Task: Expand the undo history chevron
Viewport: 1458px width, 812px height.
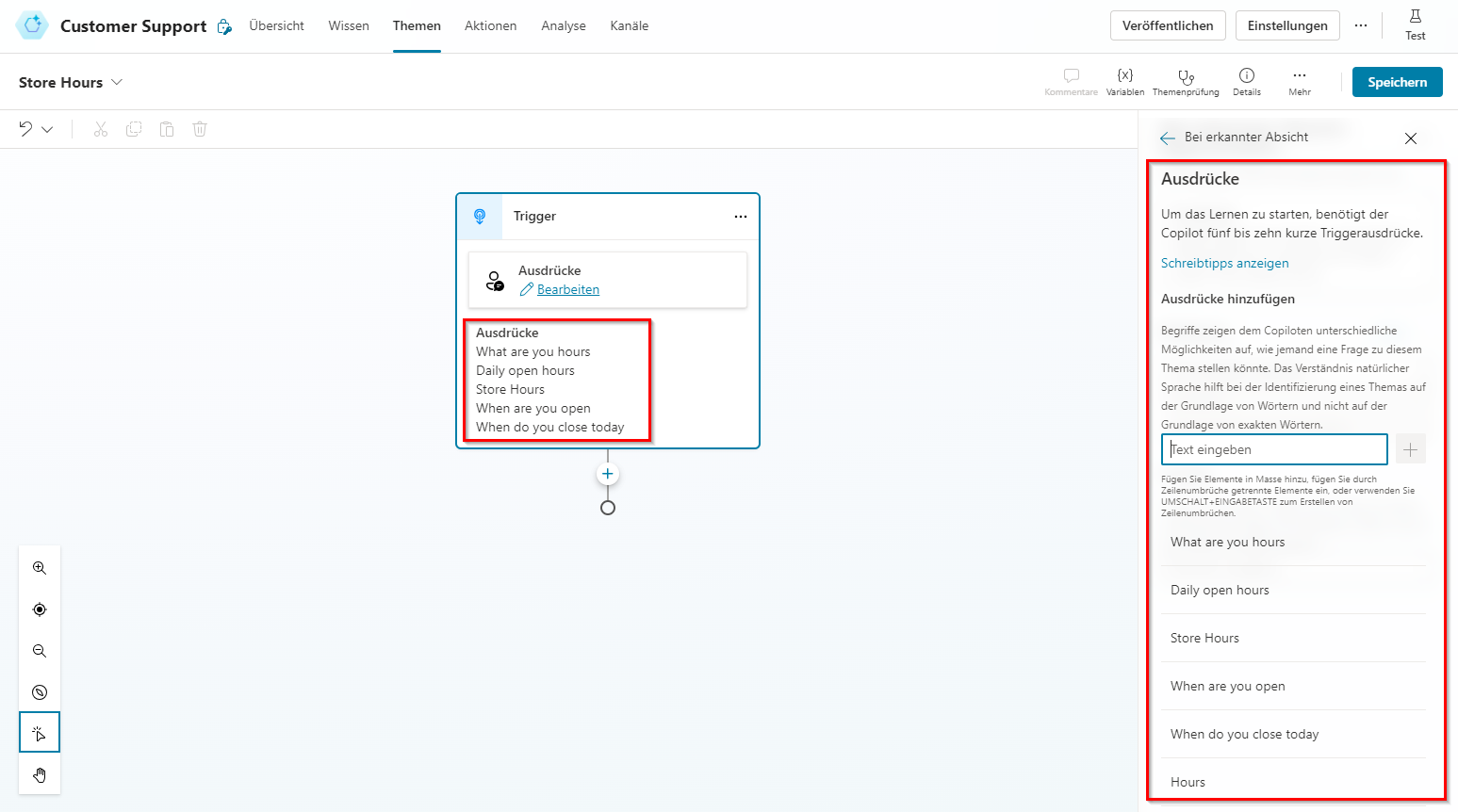Action: [47, 129]
